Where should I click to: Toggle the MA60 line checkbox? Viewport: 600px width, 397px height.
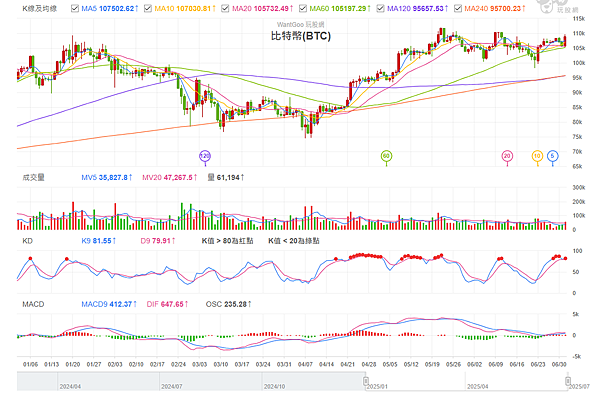pyautogui.click(x=303, y=8)
